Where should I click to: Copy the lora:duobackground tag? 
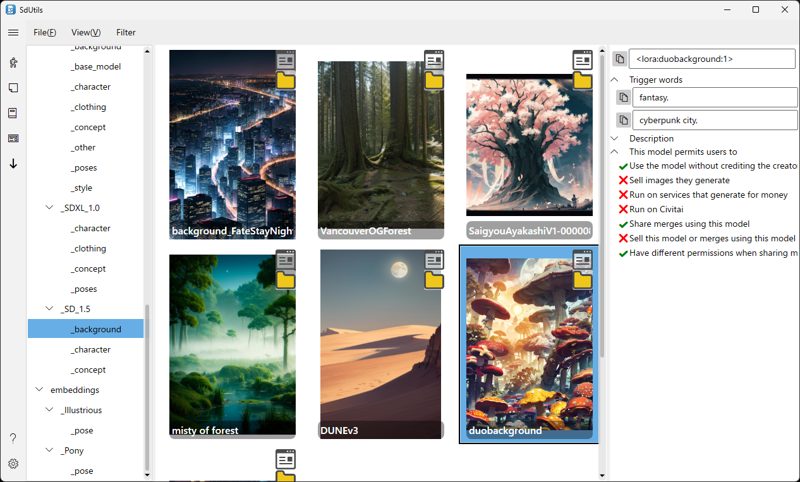[619, 59]
